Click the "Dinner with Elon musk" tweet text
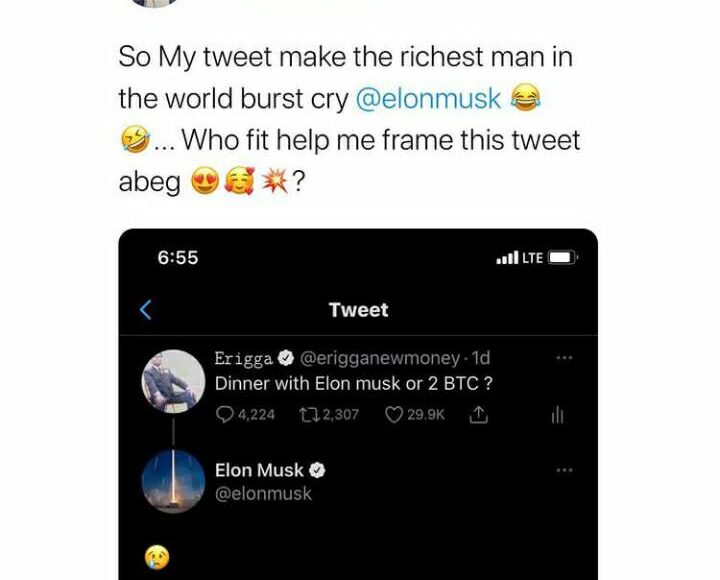Image resolution: width=720 pixels, height=580 pixels. point(354,384)
